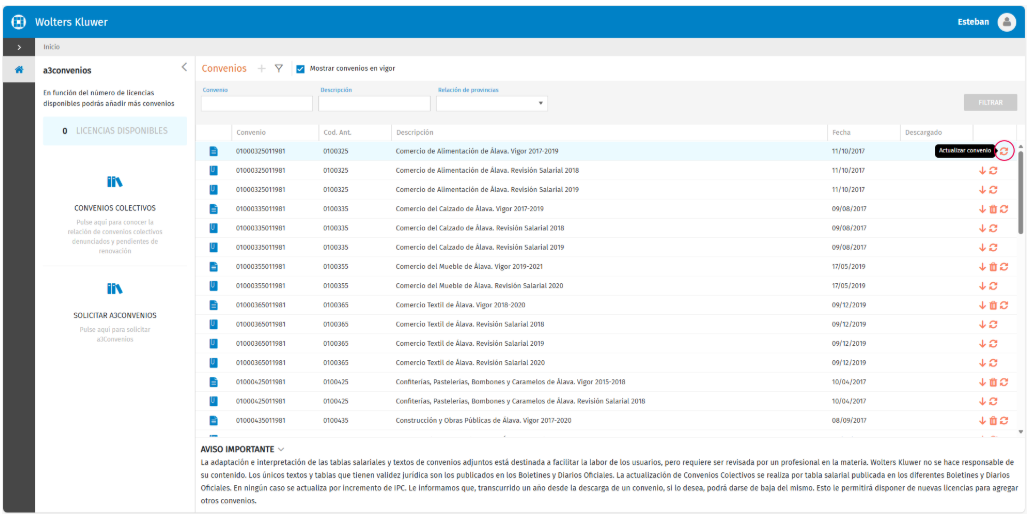Image resolution: width=1030 pixels, height=518 pixels.
Task: Click the Wolters Kluwer logo icon
Action: (19, 22)
